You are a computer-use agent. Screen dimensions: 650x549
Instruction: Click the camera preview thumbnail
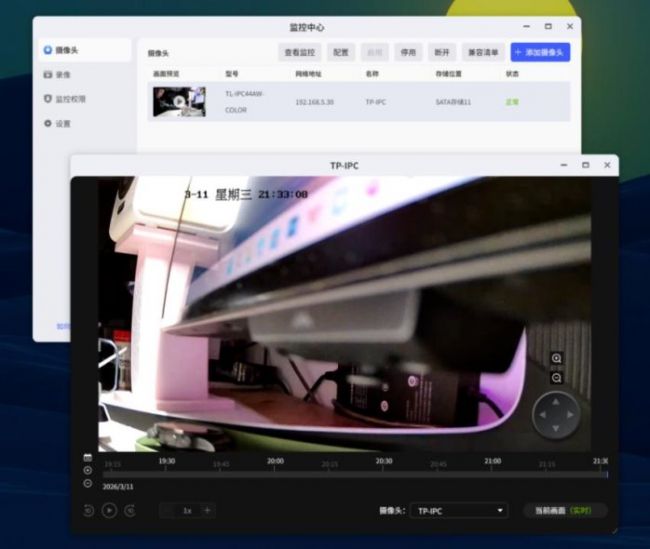[x=179, y=101]
